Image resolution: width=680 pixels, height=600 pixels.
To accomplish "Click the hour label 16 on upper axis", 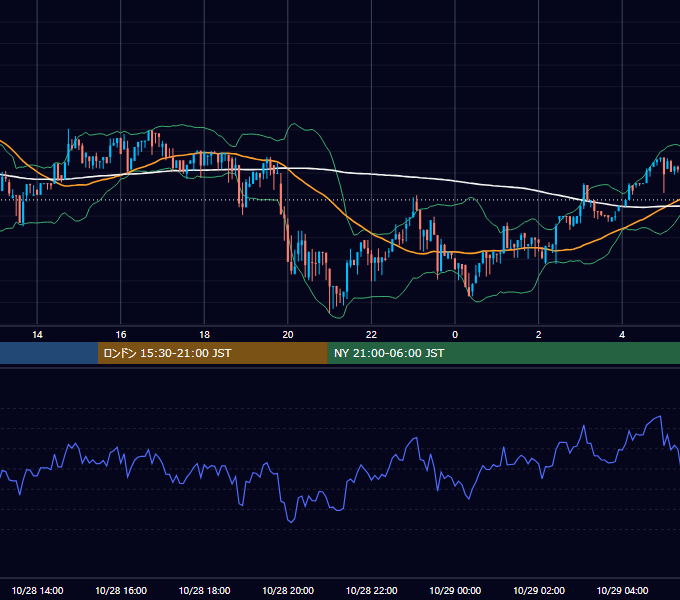I will 121,335.
